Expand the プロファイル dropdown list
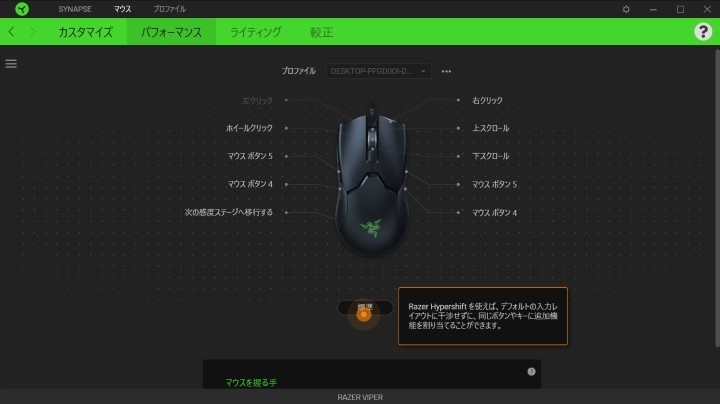This screenshot has height=404, width=720. (378, 71)
